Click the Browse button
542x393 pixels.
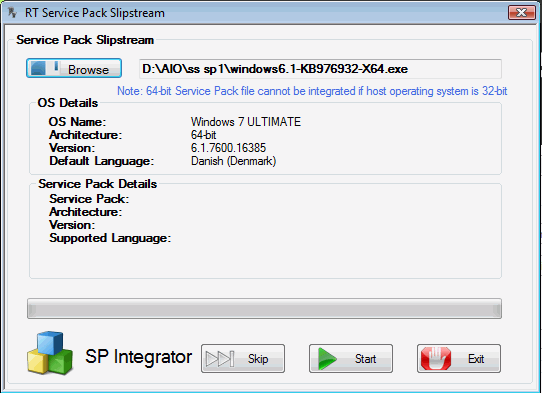[74, 68]
